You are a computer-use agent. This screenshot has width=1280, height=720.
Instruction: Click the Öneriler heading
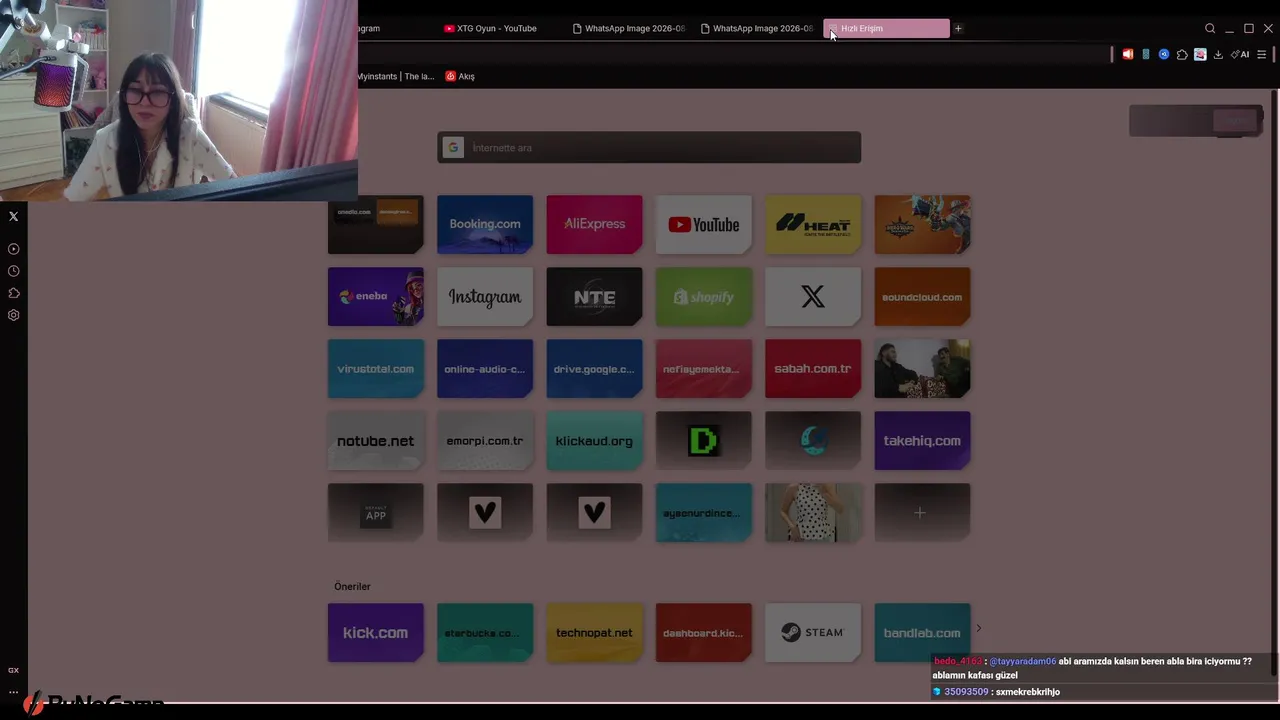pyautogui.click(x=352, y=587)
